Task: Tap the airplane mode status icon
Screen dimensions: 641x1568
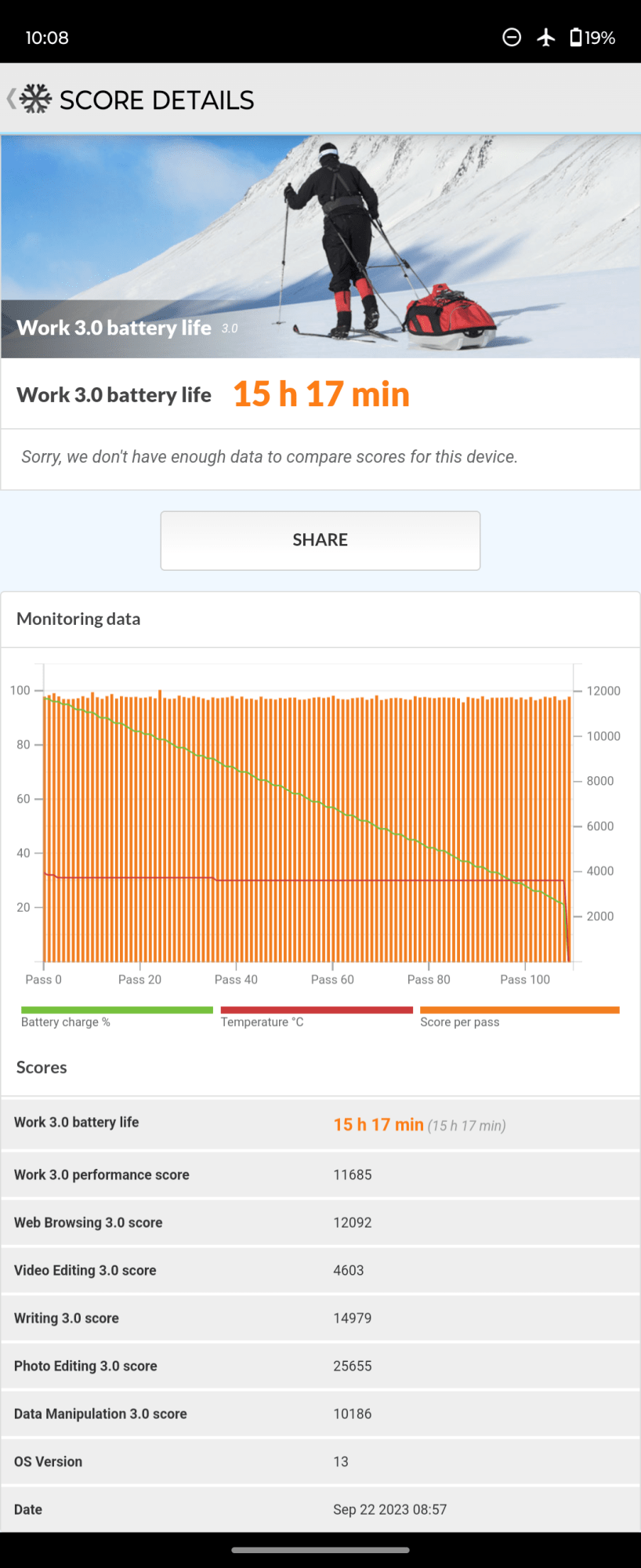Action: point(546,38)
